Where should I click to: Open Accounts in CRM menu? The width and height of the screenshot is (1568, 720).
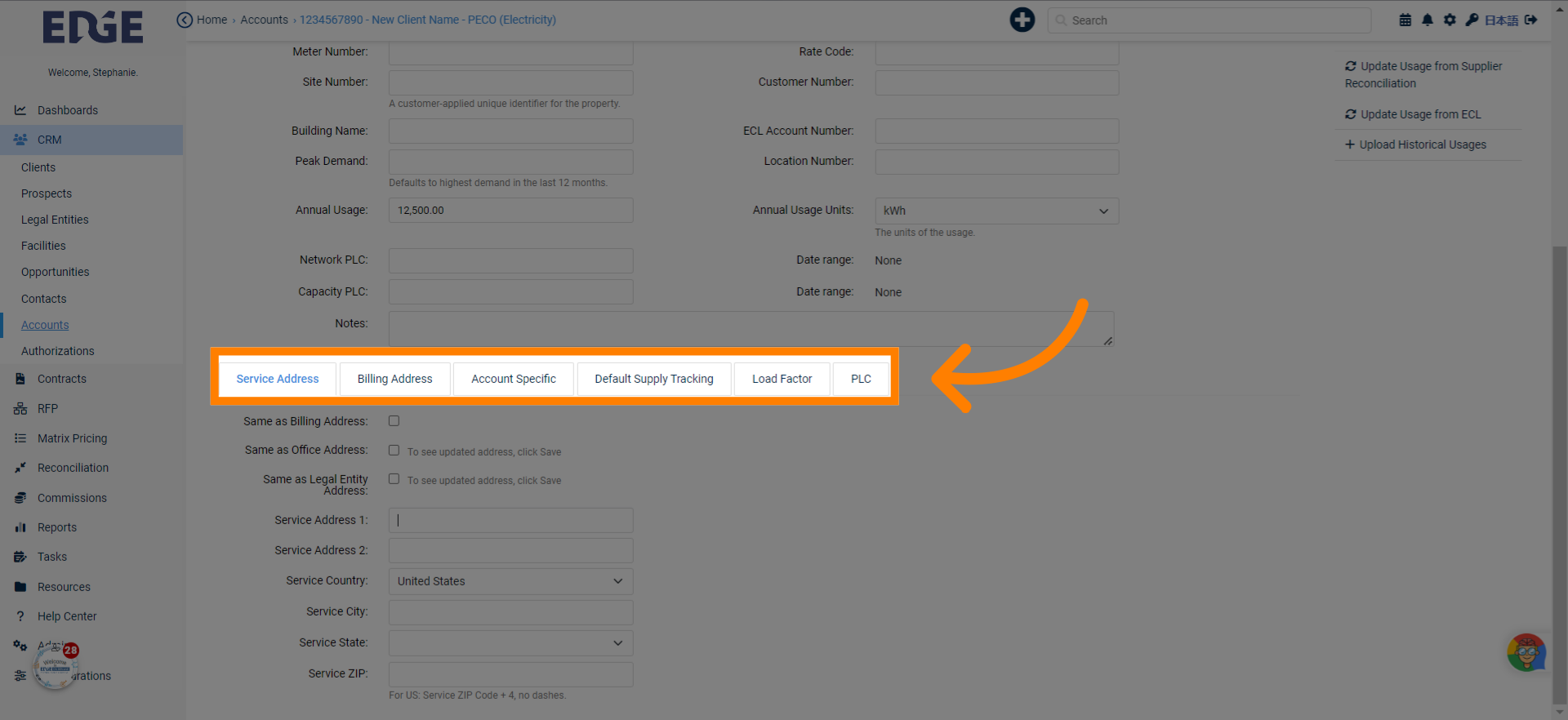[x=45, y=325]
